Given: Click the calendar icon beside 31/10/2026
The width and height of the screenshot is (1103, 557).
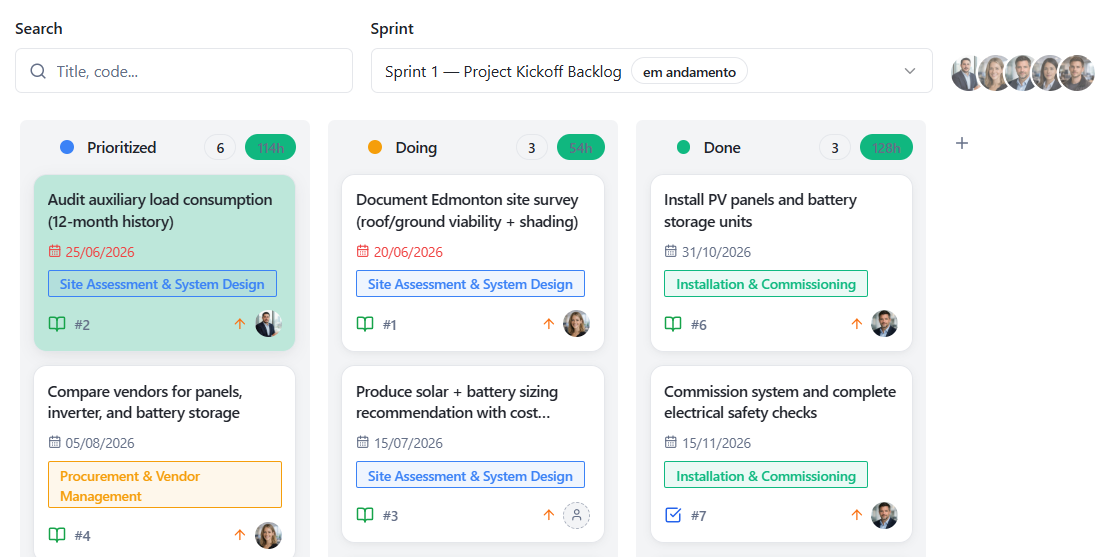Looking at the screenshot, I should click(670, 251).
